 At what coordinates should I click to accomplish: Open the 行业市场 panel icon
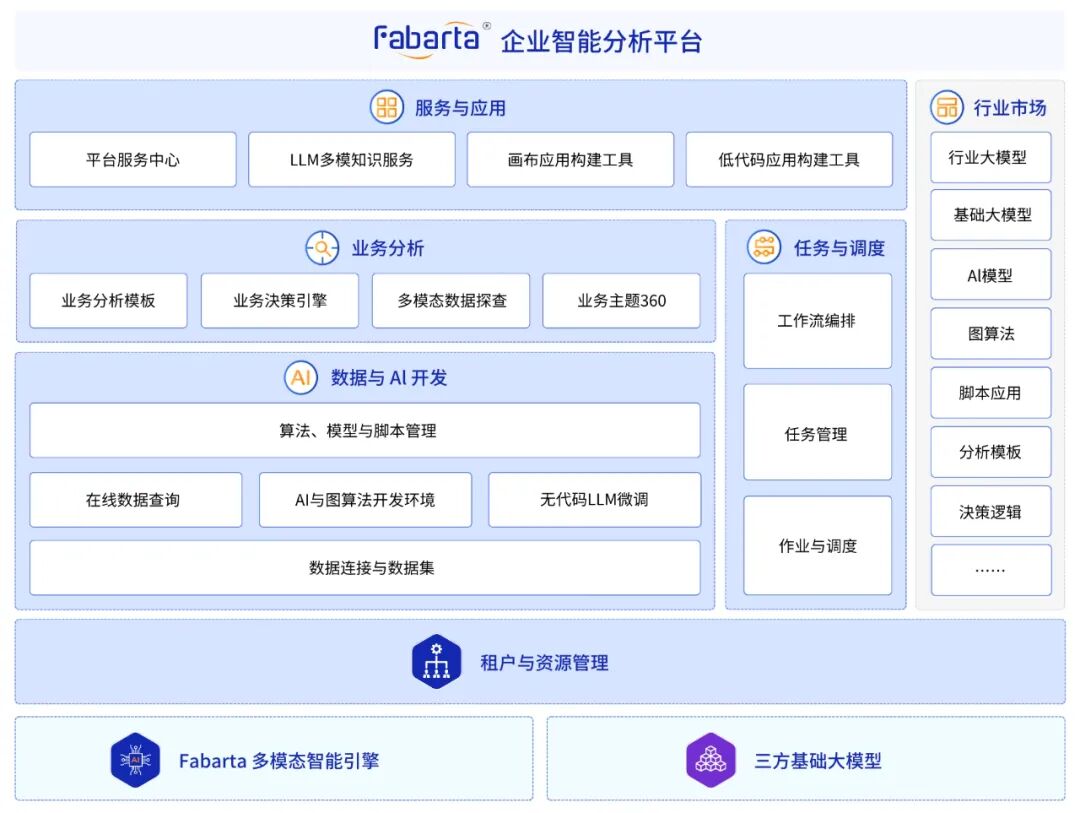click(x=946, y=107)
